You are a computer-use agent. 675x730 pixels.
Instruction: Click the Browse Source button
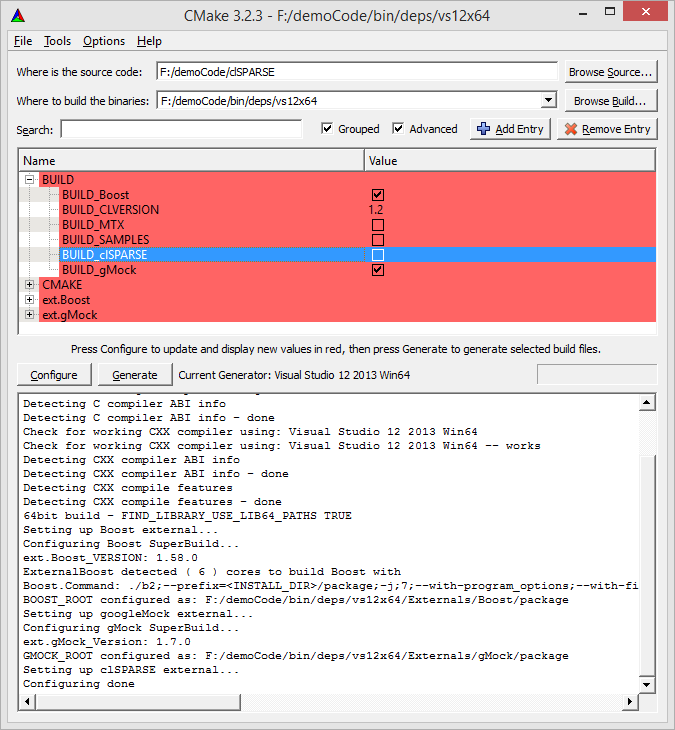[611, 72]
